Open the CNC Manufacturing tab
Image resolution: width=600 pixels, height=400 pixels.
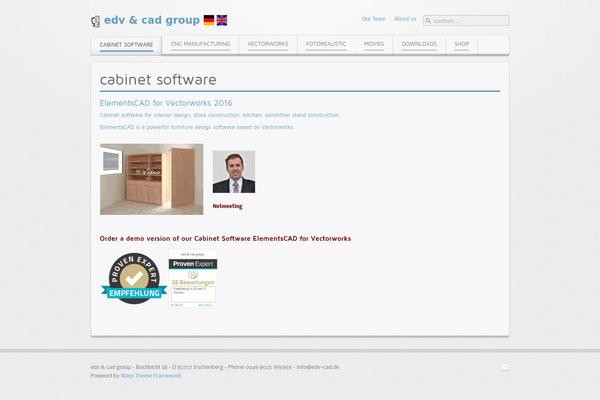coord(201,44)
